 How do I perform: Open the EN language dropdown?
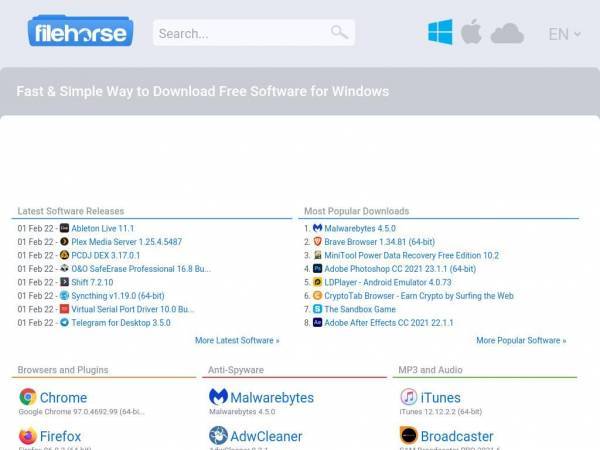coord(564,34)
